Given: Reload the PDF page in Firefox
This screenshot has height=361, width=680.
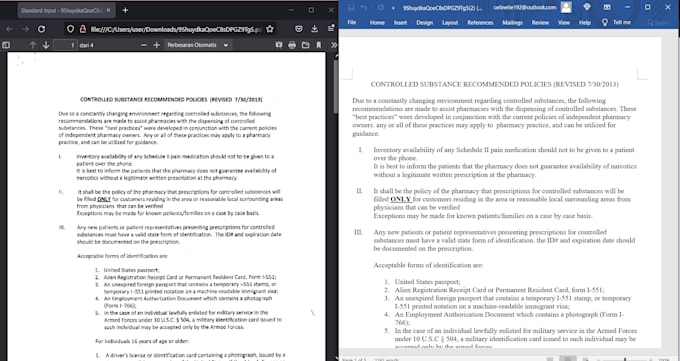Looking at the screenshot, I should click(x=41, y=29).
